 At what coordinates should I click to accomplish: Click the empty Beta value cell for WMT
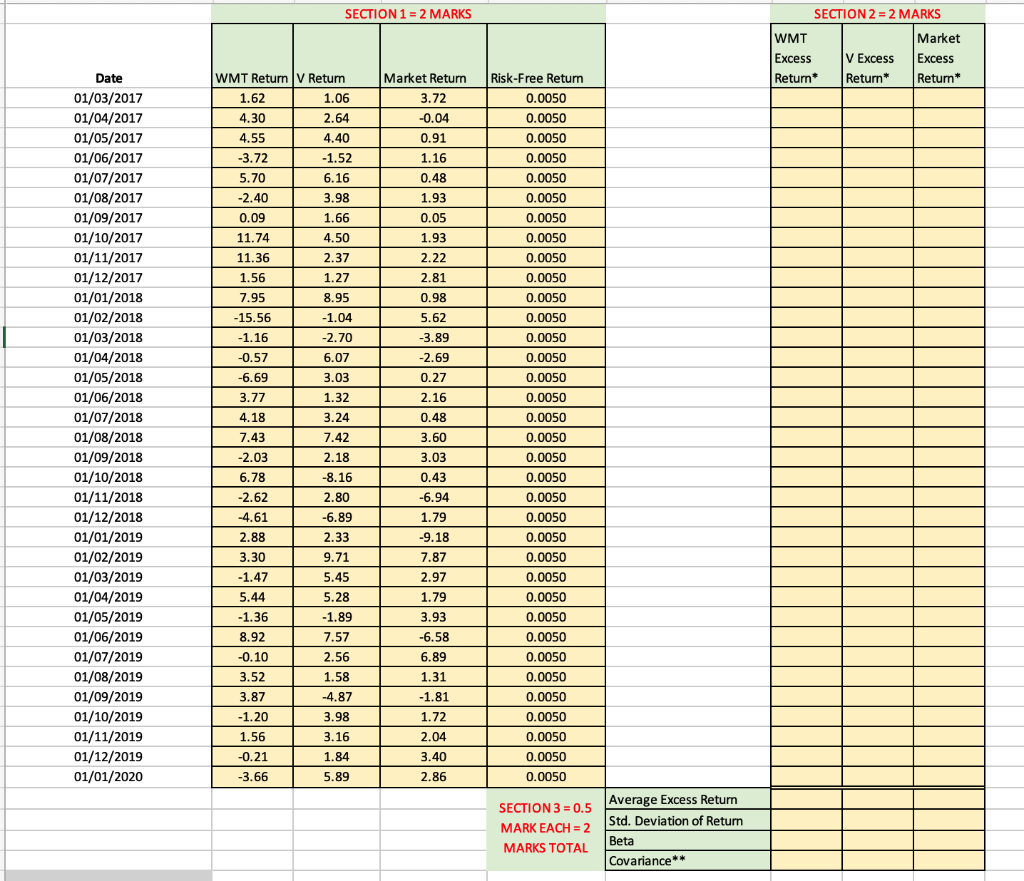point(805,841)
